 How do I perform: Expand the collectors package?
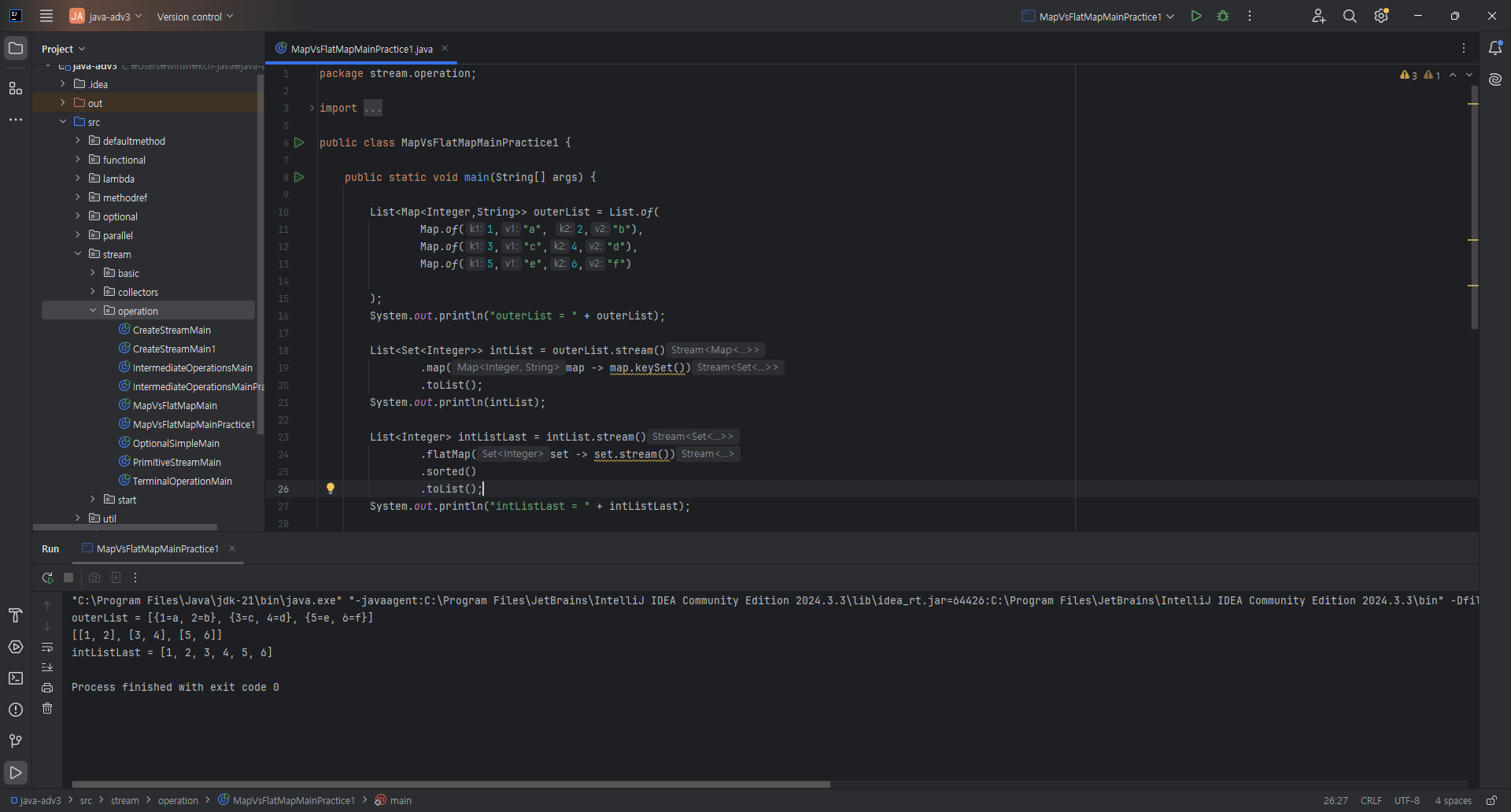(93, 291)
